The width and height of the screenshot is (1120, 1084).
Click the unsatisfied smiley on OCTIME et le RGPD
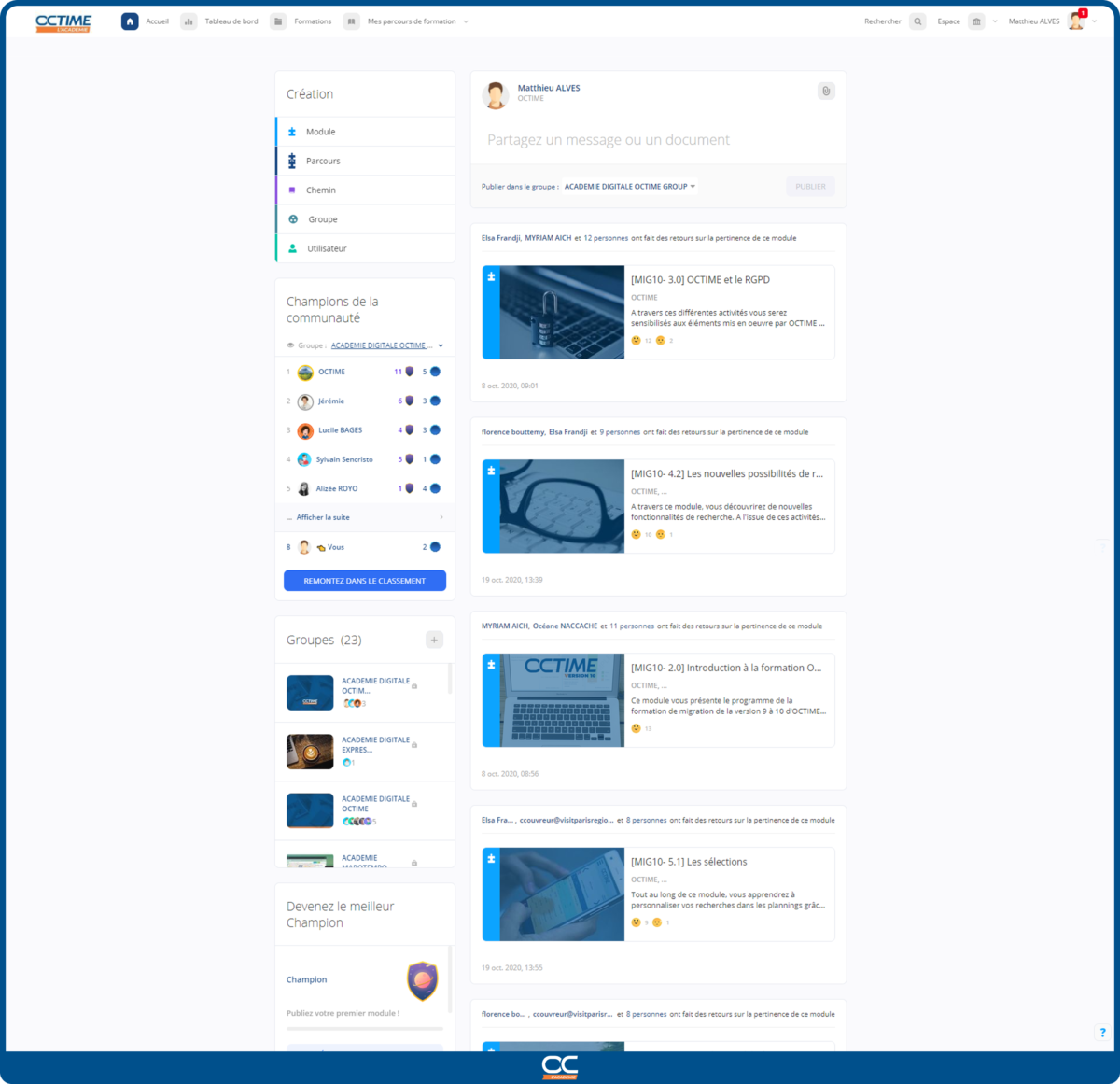tap(660, 341)
